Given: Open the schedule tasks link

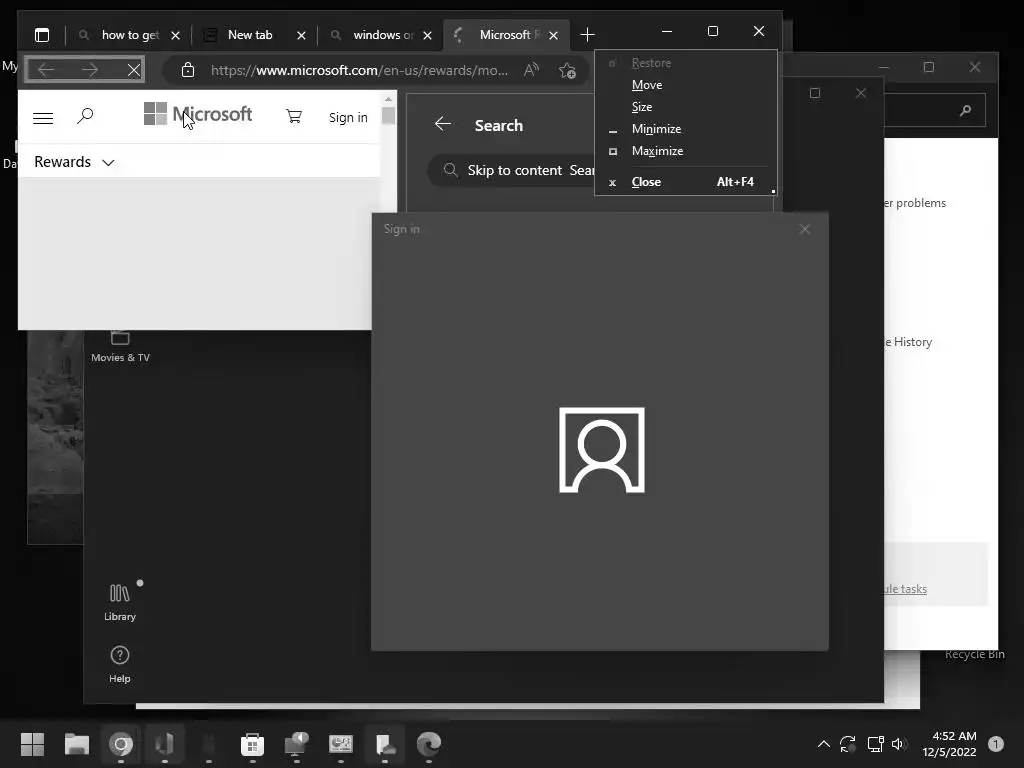Looking at the screenshot, I should [x=905, y=588].
